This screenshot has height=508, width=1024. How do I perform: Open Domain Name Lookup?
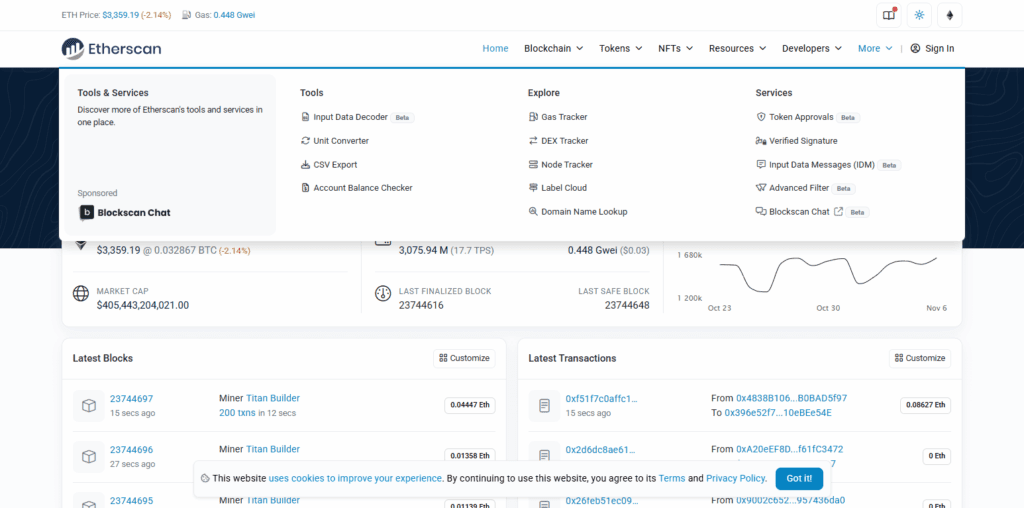(584, 212)
